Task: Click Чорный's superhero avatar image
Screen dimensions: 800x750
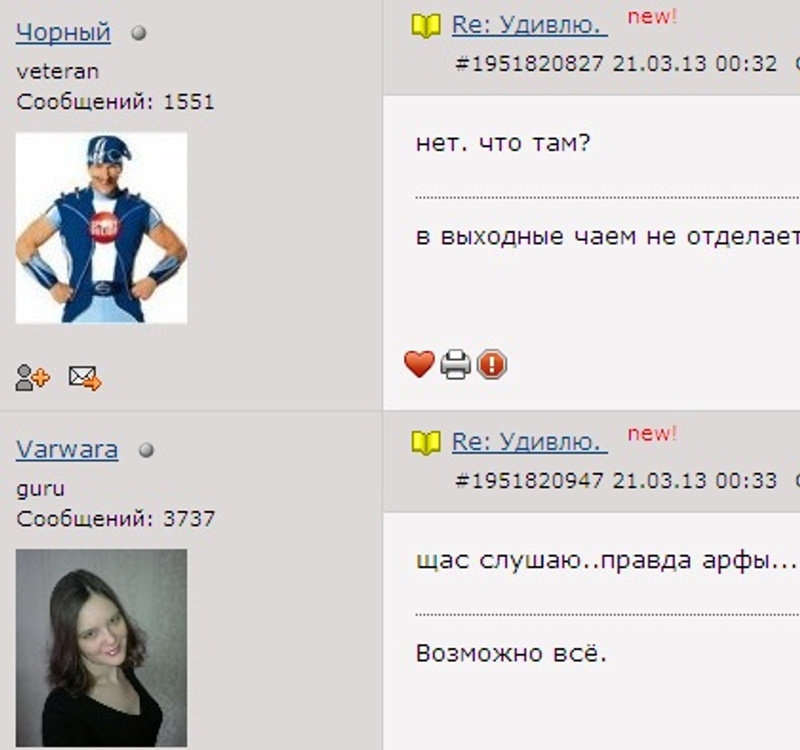Action: [x=102, y=228]
